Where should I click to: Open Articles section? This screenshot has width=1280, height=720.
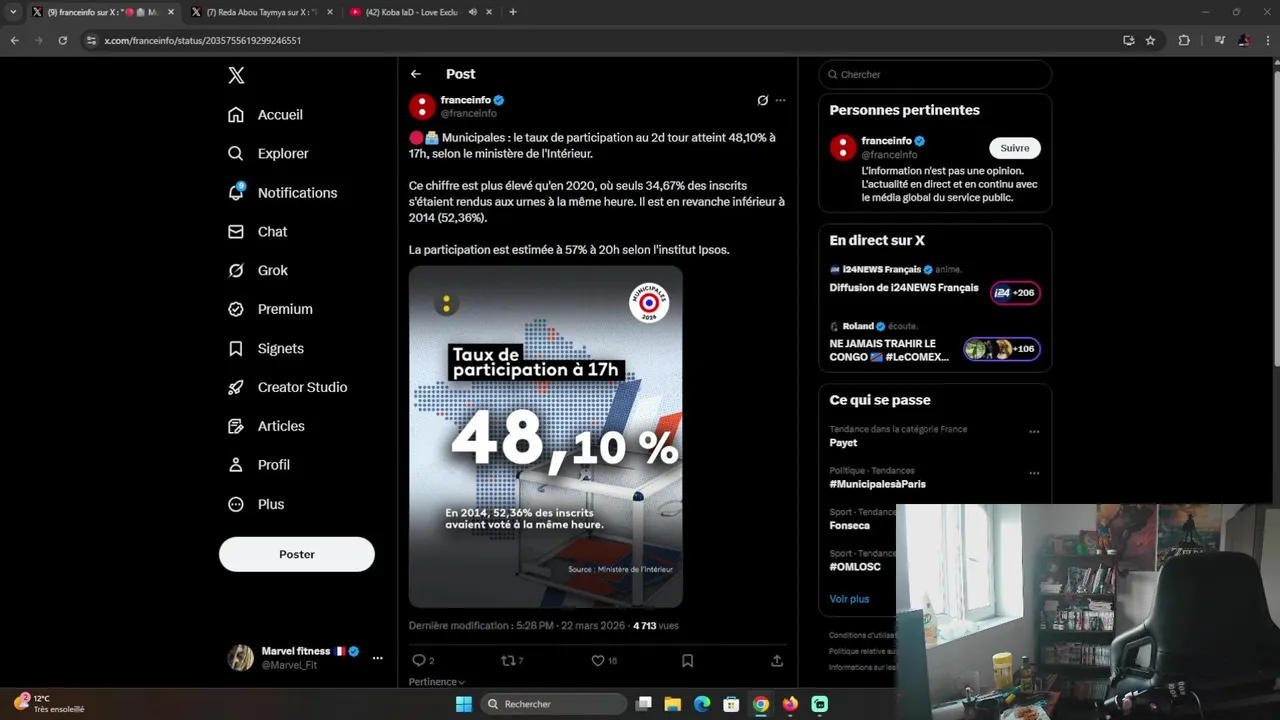click(x=266, y=427)
